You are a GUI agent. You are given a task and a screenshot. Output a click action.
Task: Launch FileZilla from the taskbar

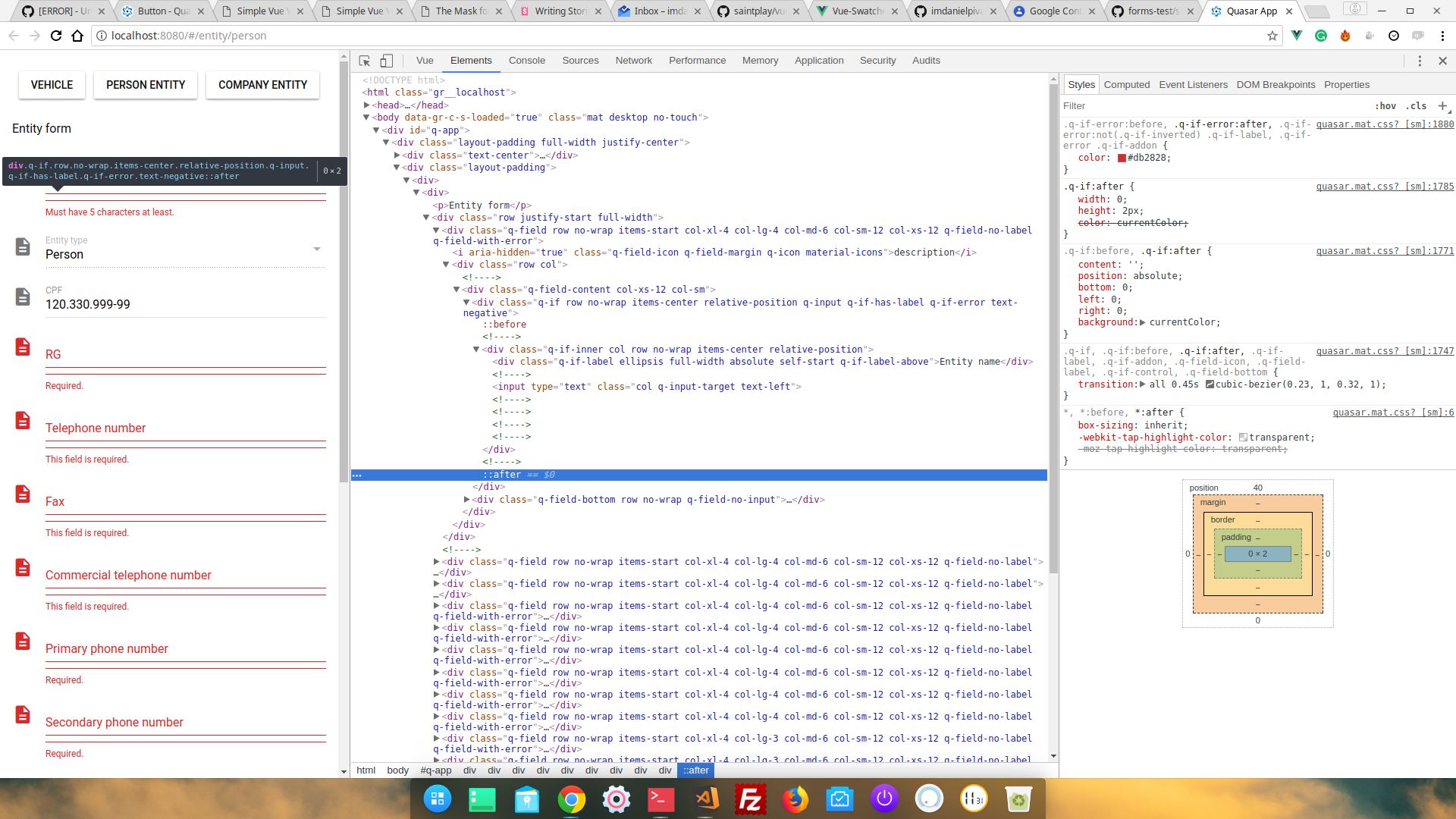751,799
